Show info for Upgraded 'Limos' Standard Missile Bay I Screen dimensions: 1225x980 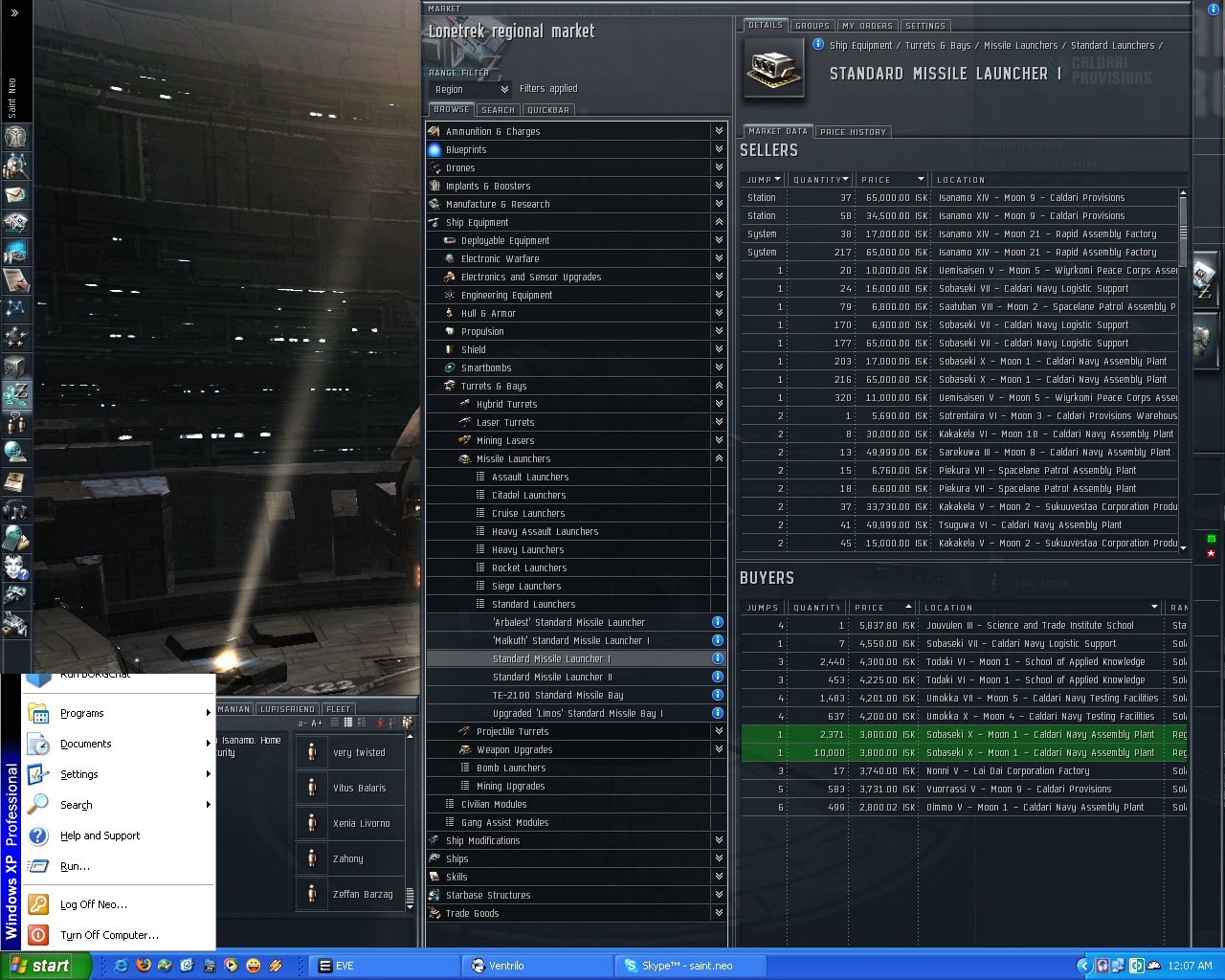718,713
